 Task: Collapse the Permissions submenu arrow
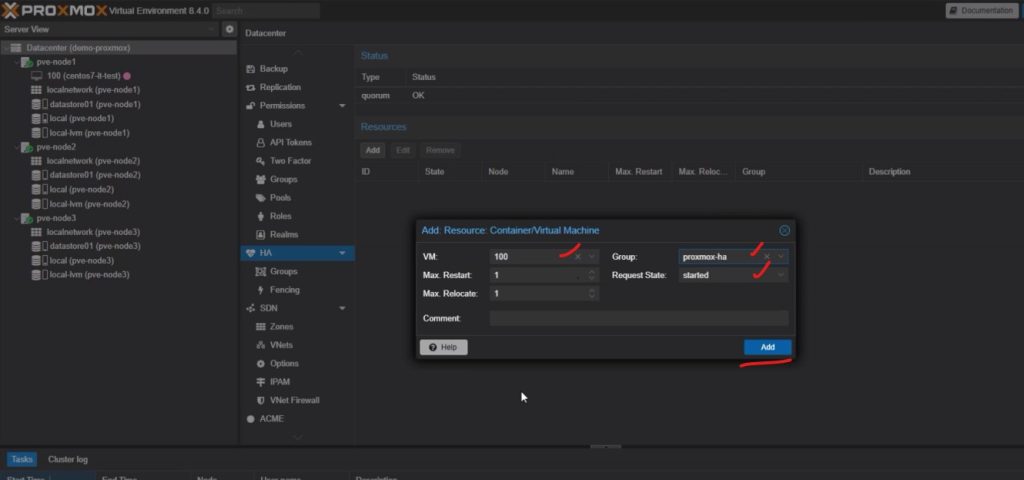342,106
